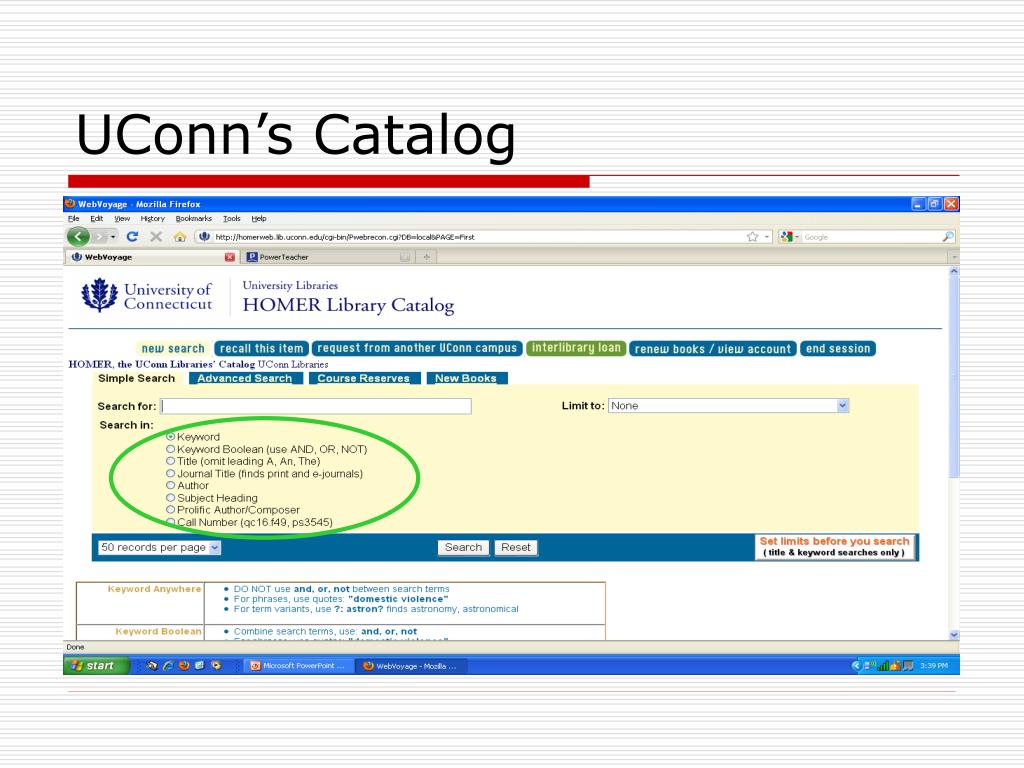
Task: Select the Simple Search tab
Action: pyautogui.click(x=136, y=378)
